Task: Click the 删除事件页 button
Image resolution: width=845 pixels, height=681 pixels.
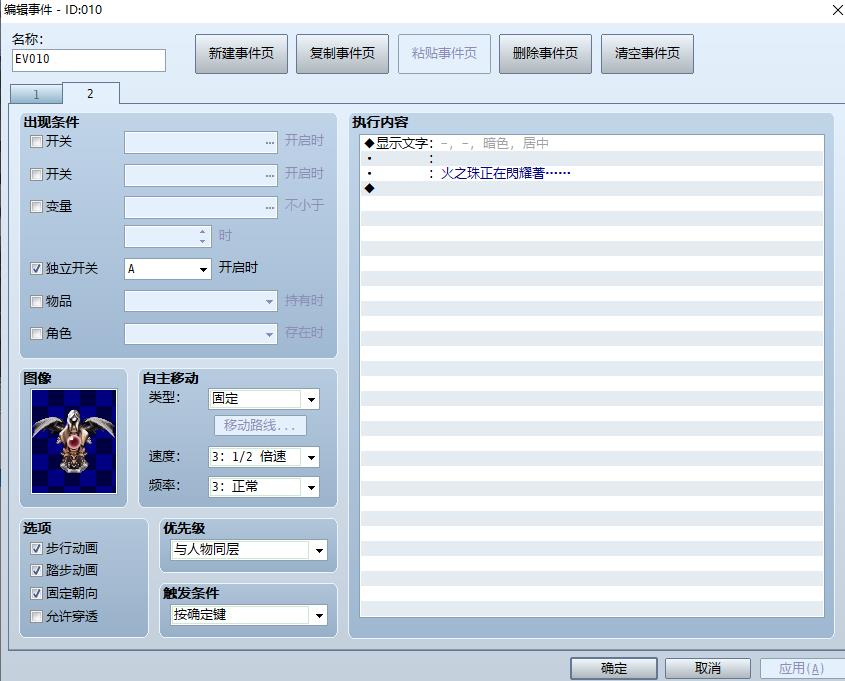Action: click(545, 53)
